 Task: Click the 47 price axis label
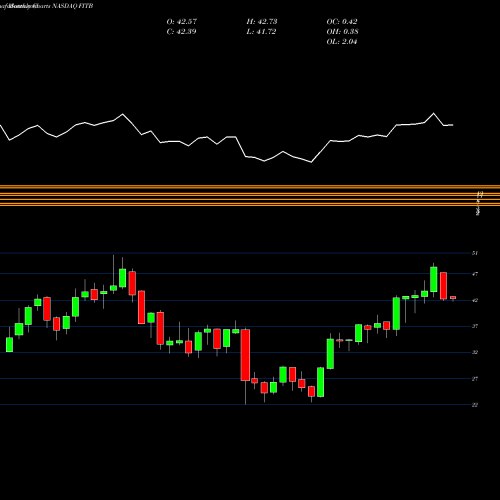click(x=475, y=274)
